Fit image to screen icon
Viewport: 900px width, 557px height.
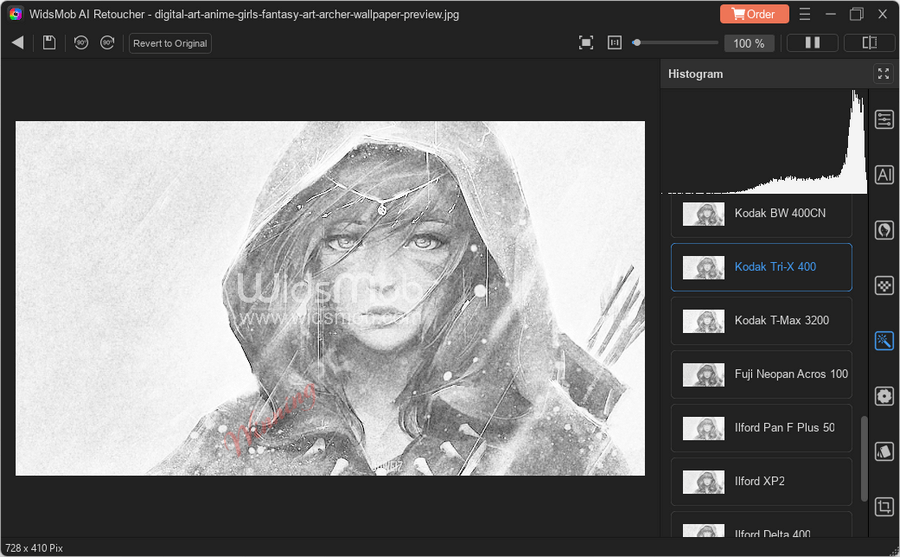585,42
